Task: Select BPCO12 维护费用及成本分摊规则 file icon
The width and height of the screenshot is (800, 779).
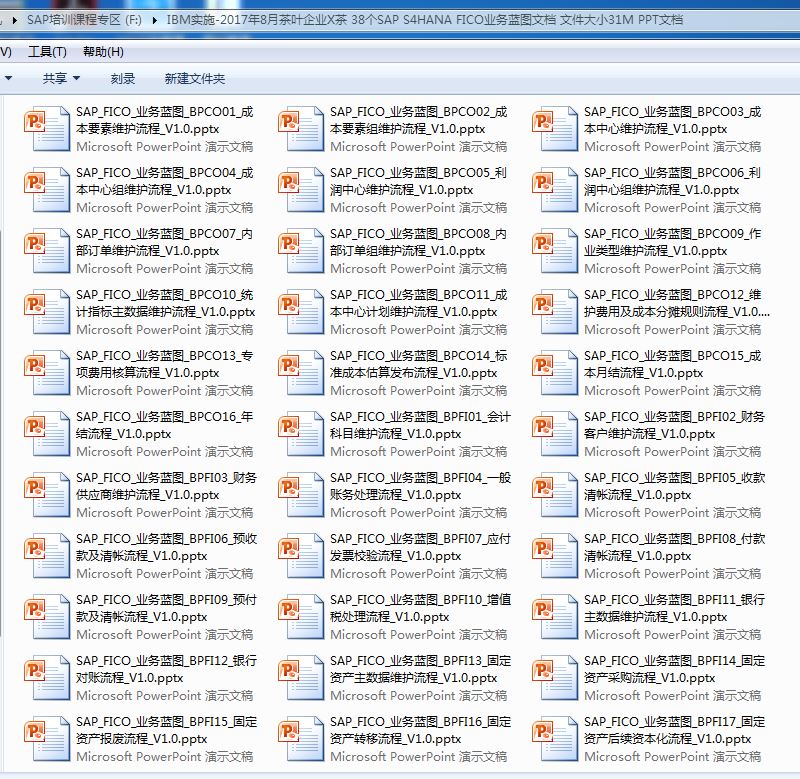Action: [x=555, y=312]
